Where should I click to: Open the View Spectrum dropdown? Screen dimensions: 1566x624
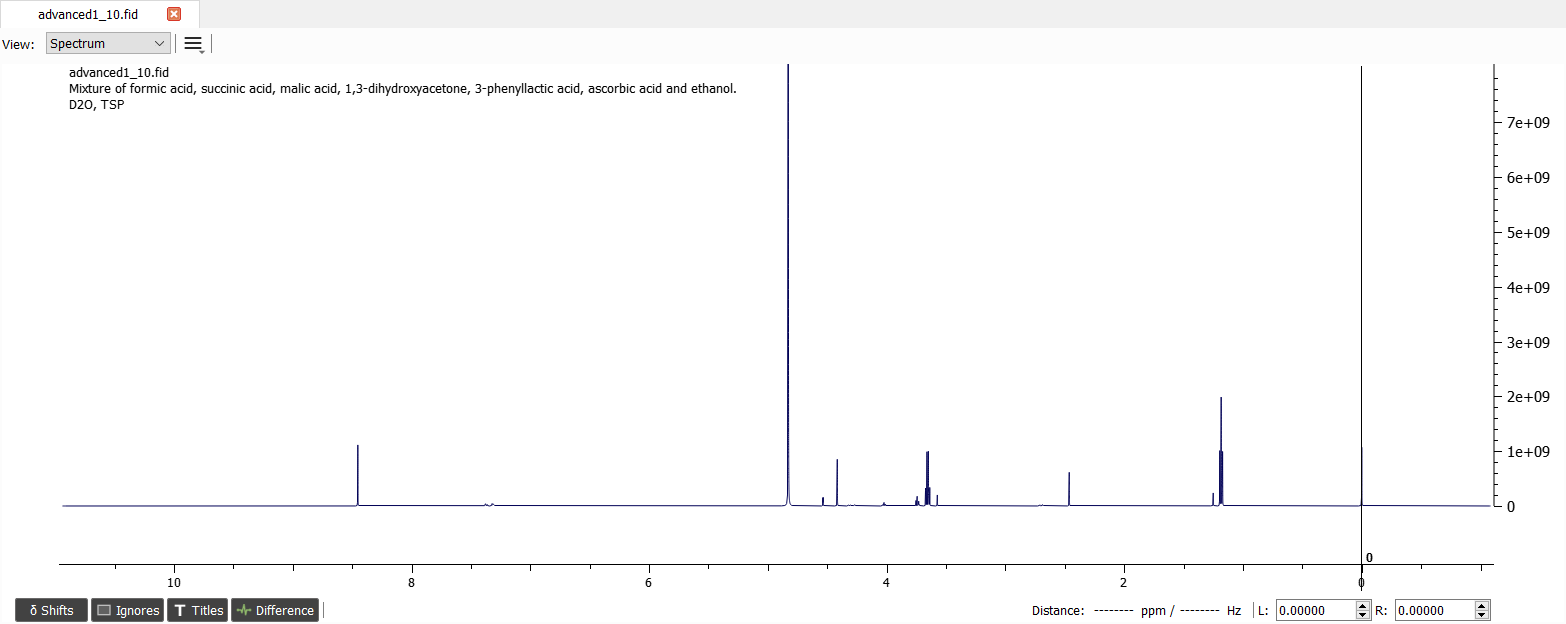(x=108, y=43)
